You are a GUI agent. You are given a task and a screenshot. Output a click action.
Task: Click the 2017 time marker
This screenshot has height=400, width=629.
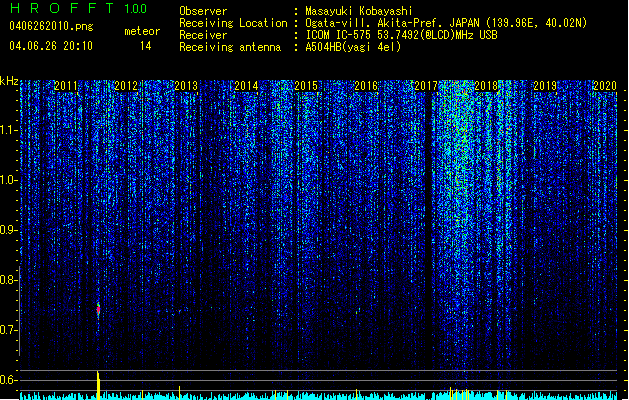click(x=426, y=86)
